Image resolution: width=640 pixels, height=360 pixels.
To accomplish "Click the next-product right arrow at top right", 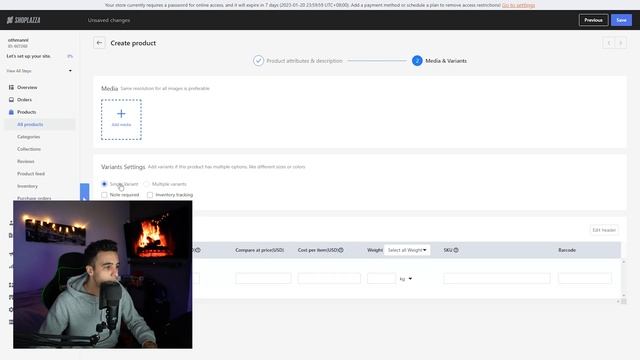I will click(621, 43).
